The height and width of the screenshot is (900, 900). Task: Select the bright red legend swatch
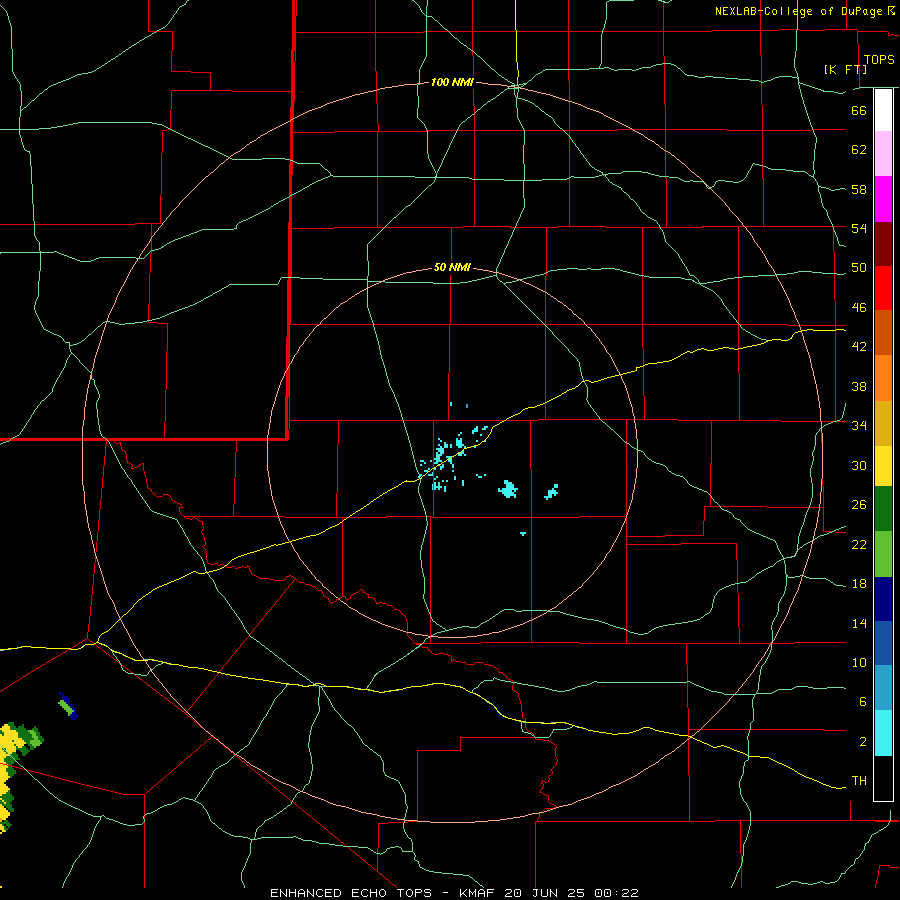click(x=883, y=288)
